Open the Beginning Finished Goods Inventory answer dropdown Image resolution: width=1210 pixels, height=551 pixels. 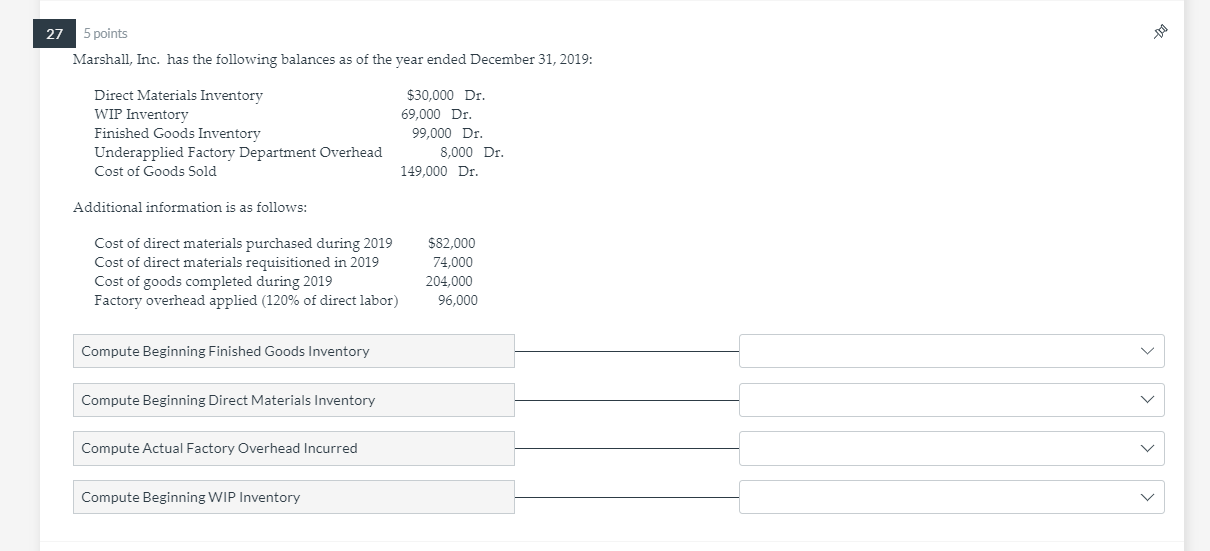[x=951, y=351]
